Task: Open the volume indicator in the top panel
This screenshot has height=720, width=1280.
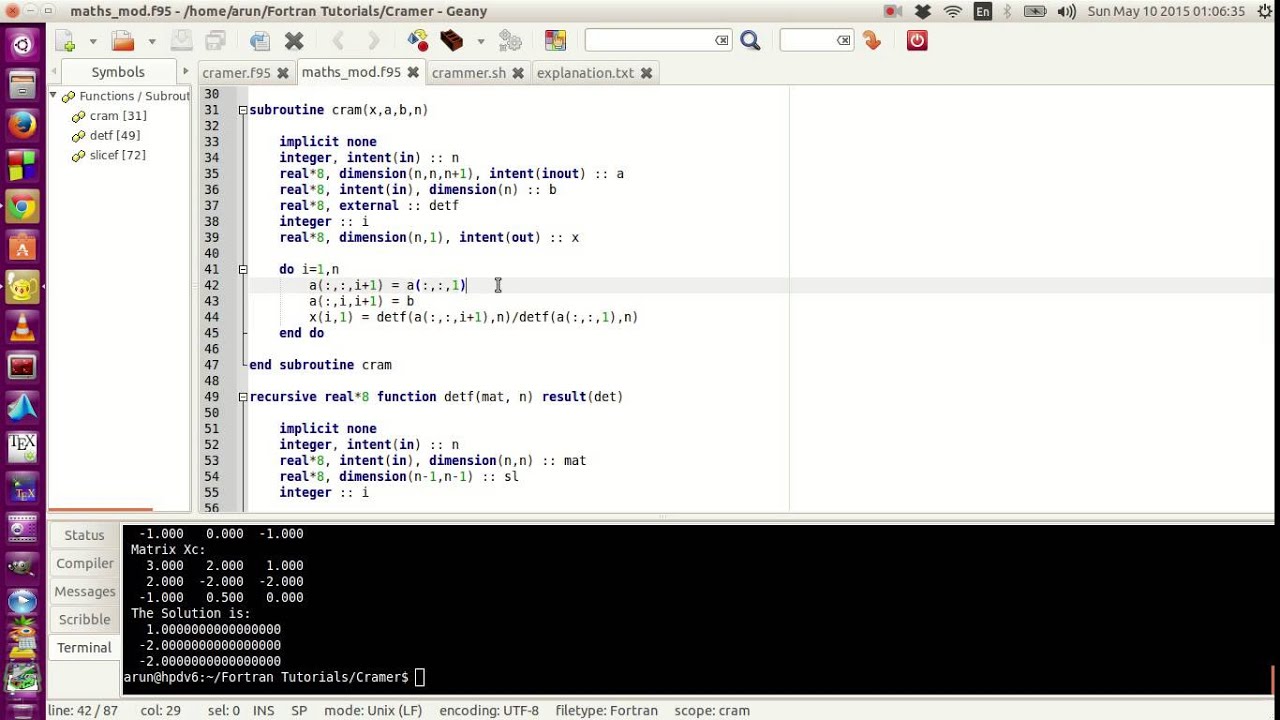Action: click(1066, 11)
